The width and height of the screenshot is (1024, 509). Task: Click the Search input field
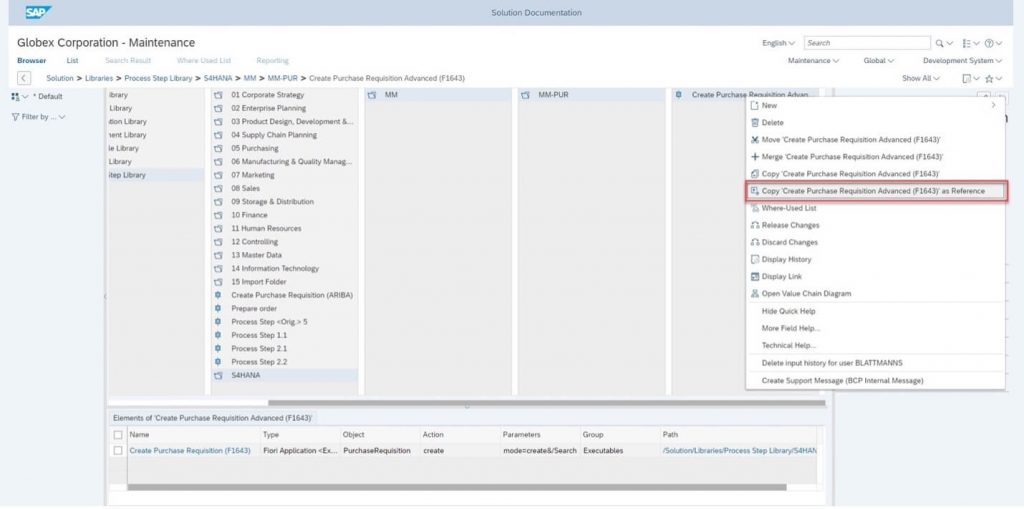867,43
